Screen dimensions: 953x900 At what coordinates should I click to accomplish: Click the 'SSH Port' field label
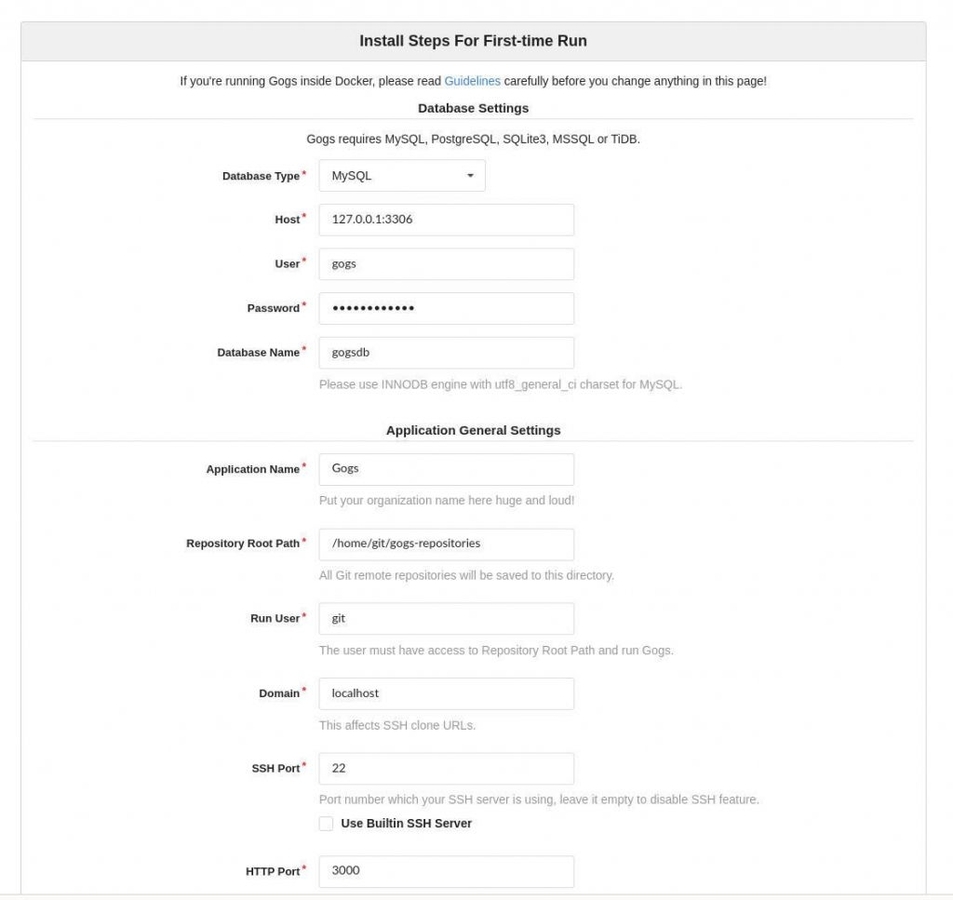[275, 769]
